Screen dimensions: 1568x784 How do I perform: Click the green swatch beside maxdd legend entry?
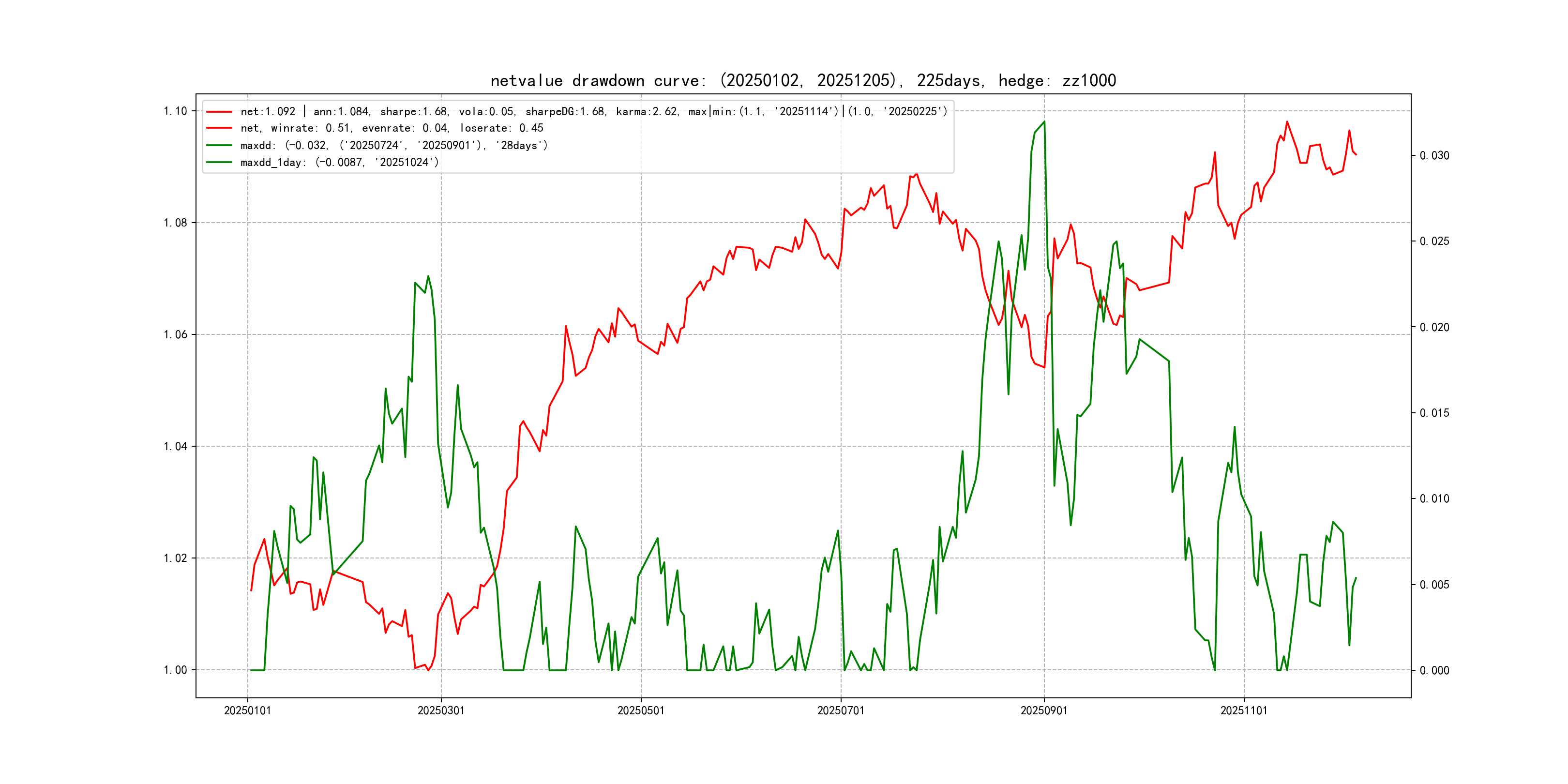coord(219,146)
